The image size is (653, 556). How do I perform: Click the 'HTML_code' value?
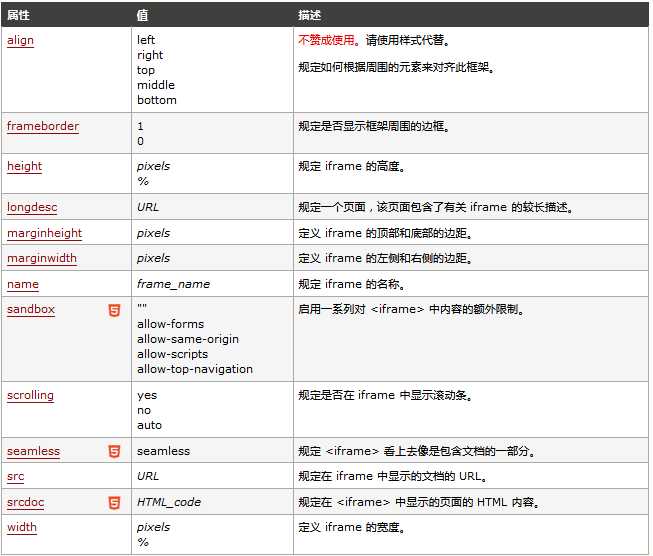click(169, 502)
